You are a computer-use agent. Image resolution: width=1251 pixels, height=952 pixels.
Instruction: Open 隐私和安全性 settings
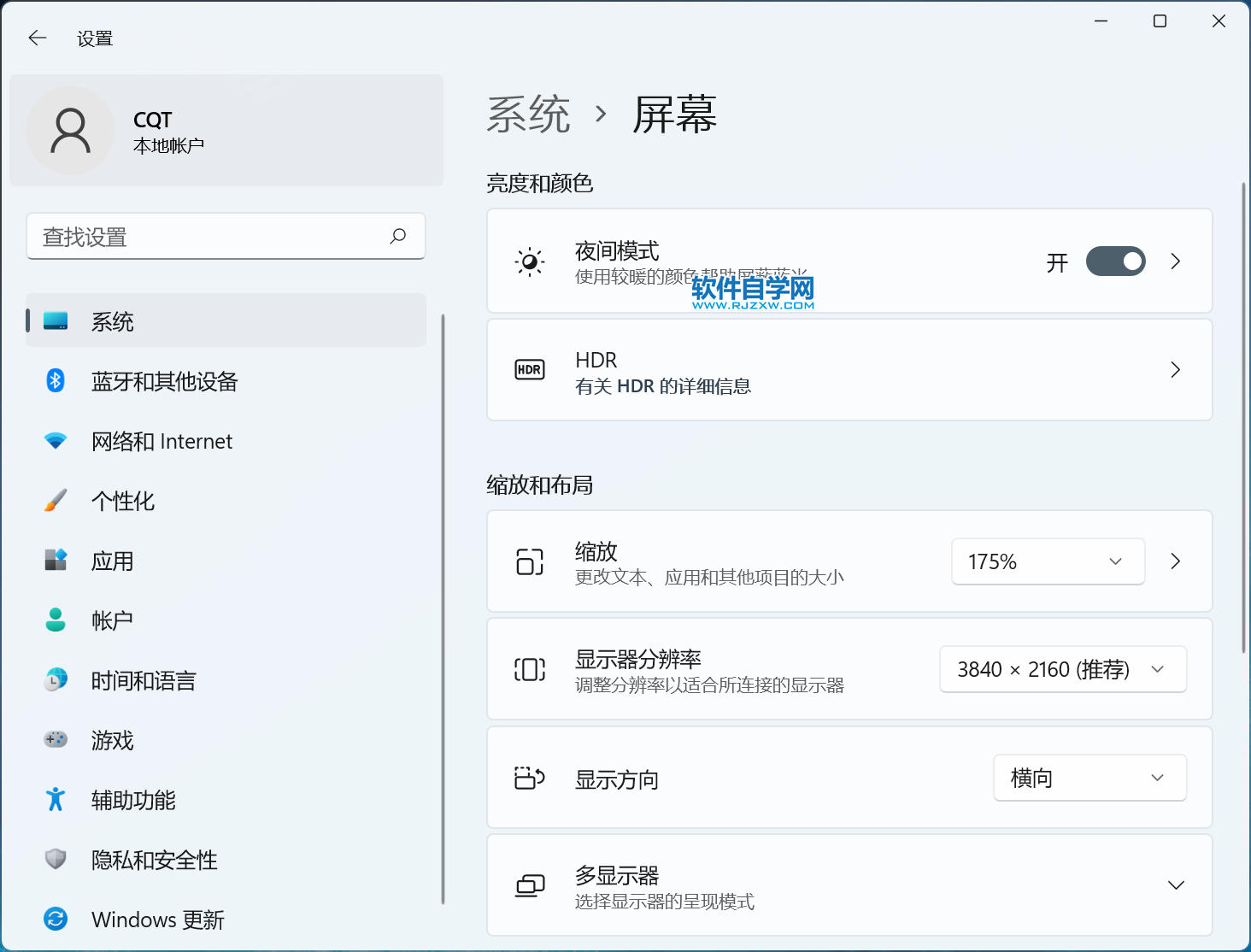coord(226,860)
